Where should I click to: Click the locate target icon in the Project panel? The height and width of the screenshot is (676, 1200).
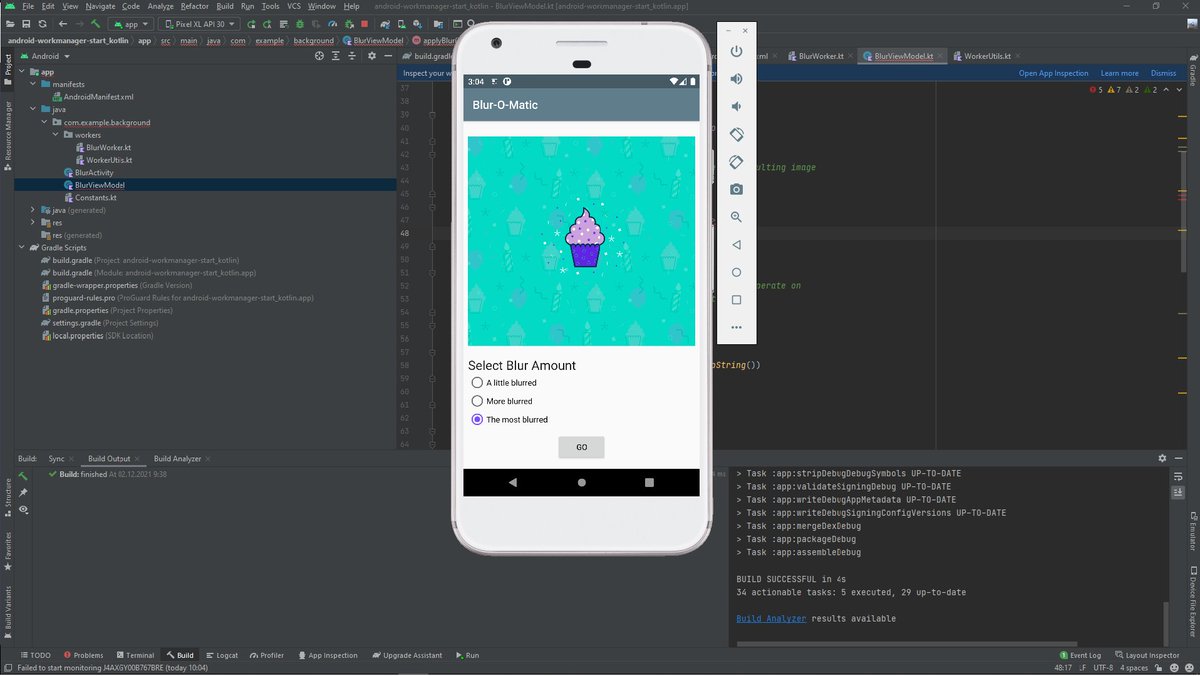[x=320, y=56]
